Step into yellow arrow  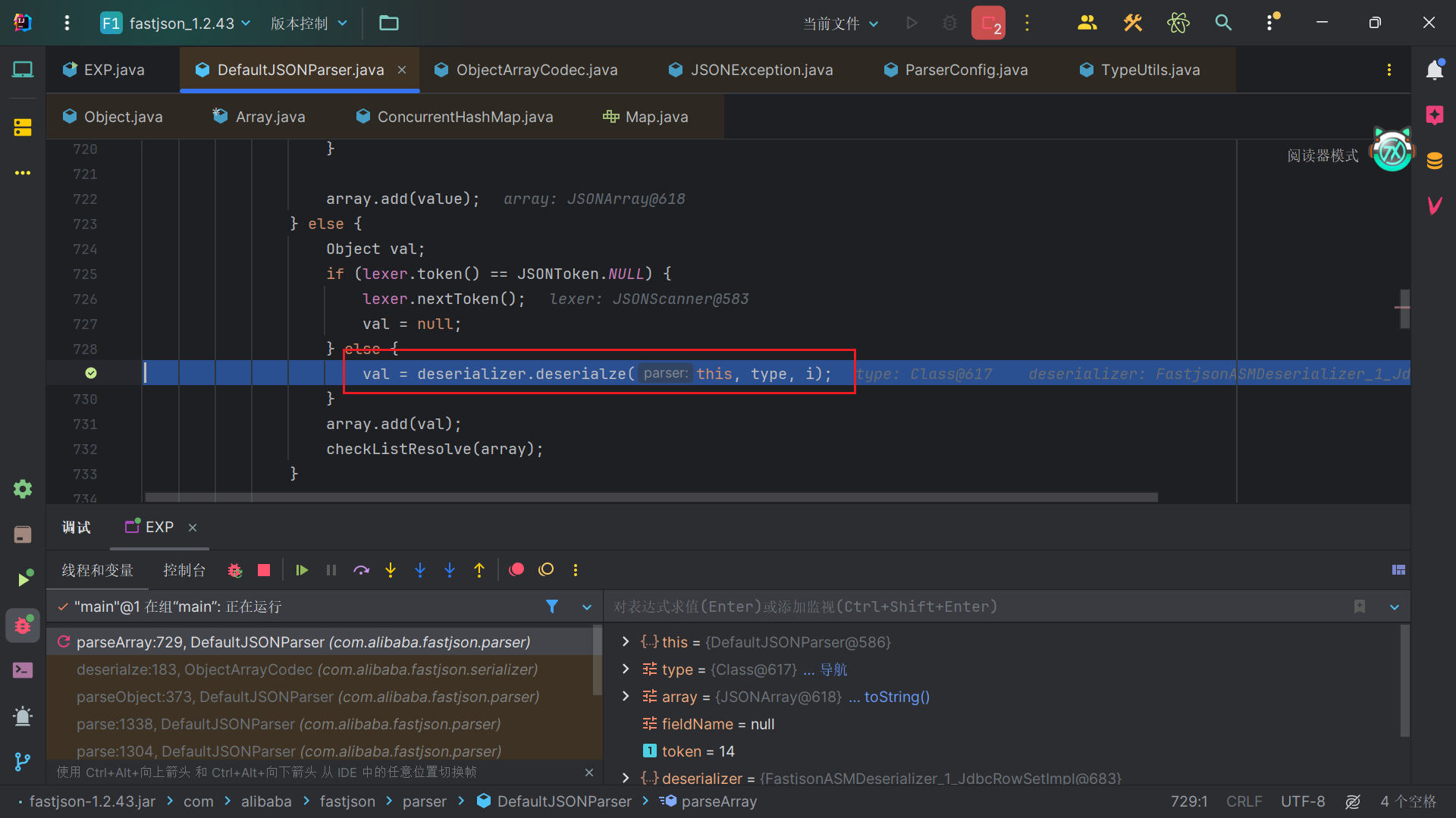tap(391, 570)
